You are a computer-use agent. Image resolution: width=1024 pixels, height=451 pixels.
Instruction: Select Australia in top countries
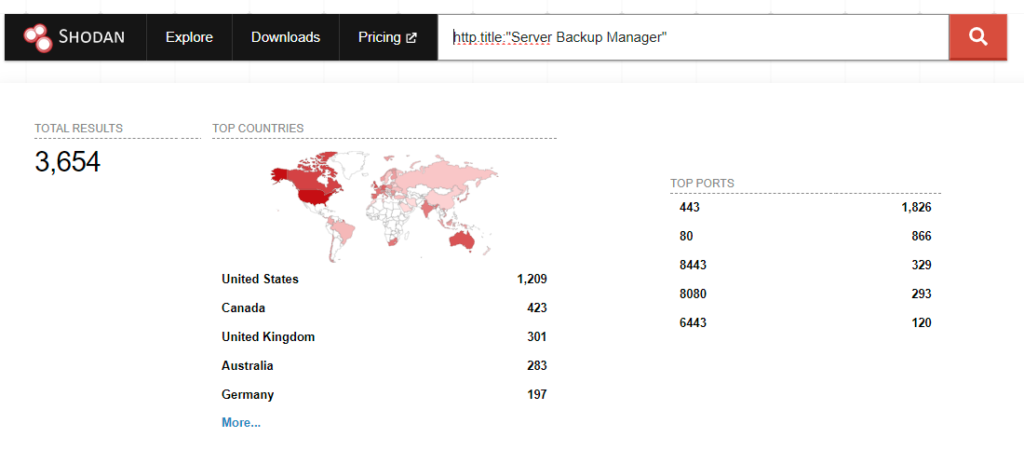pyautogui.click(x=247, y=365)
